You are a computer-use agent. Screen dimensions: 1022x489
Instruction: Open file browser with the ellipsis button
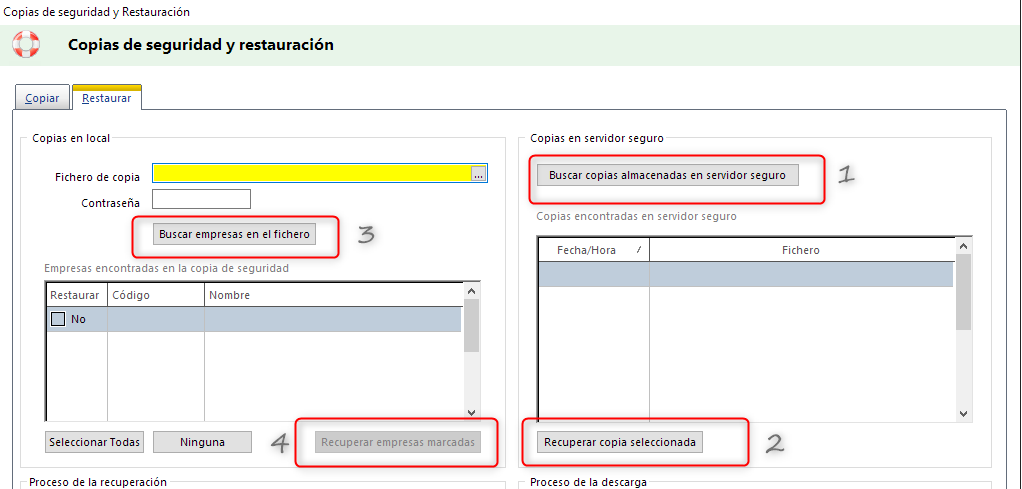[478, 175]
